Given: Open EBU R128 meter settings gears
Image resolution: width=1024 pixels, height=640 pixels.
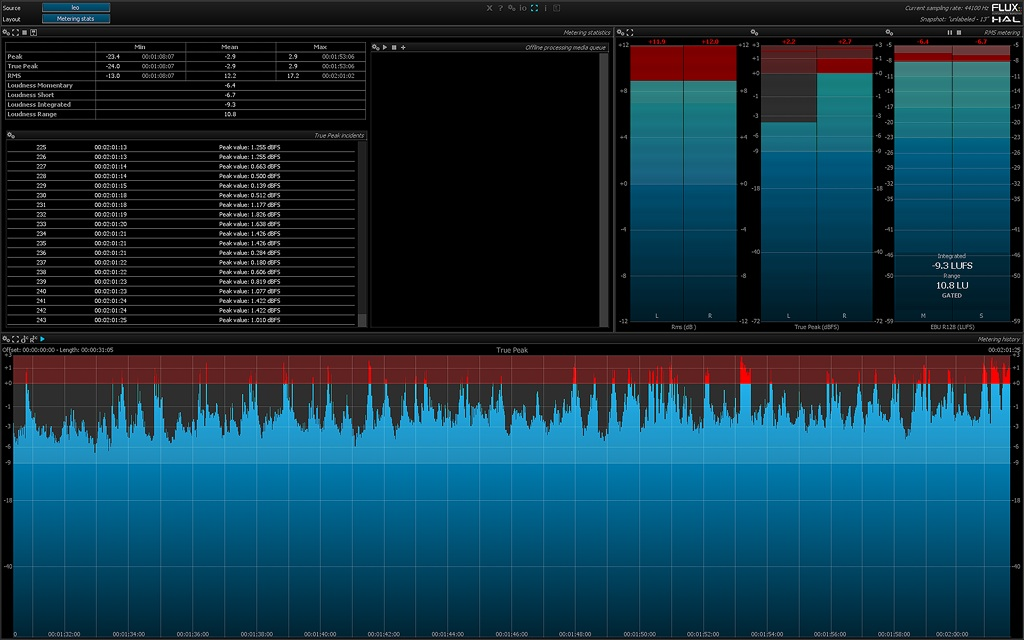Looking at the screenshot, I should point(889,32).
